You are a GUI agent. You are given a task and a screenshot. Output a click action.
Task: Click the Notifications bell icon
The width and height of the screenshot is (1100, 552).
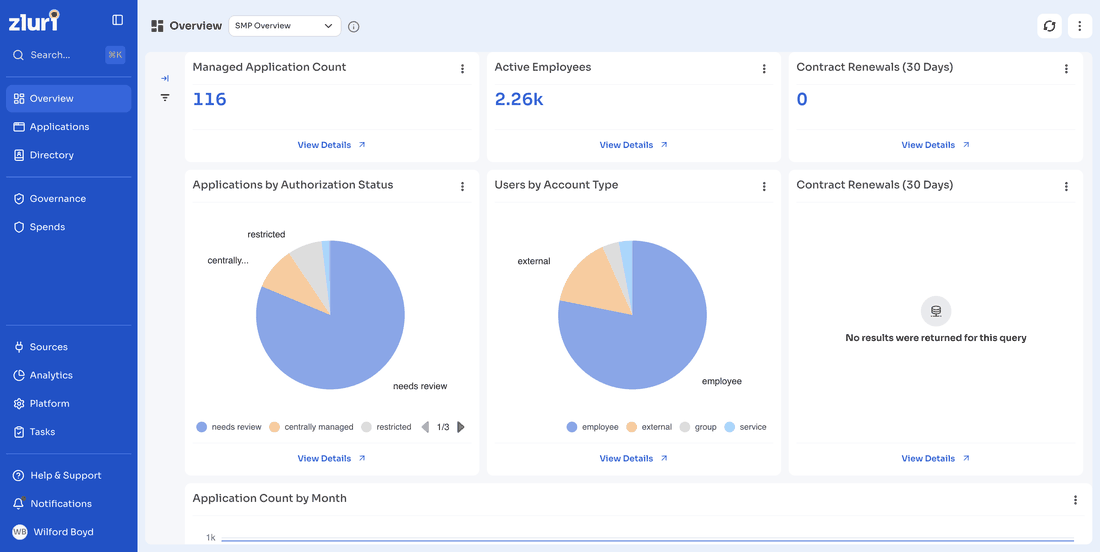pyautogui.click(x=19, y=504)
